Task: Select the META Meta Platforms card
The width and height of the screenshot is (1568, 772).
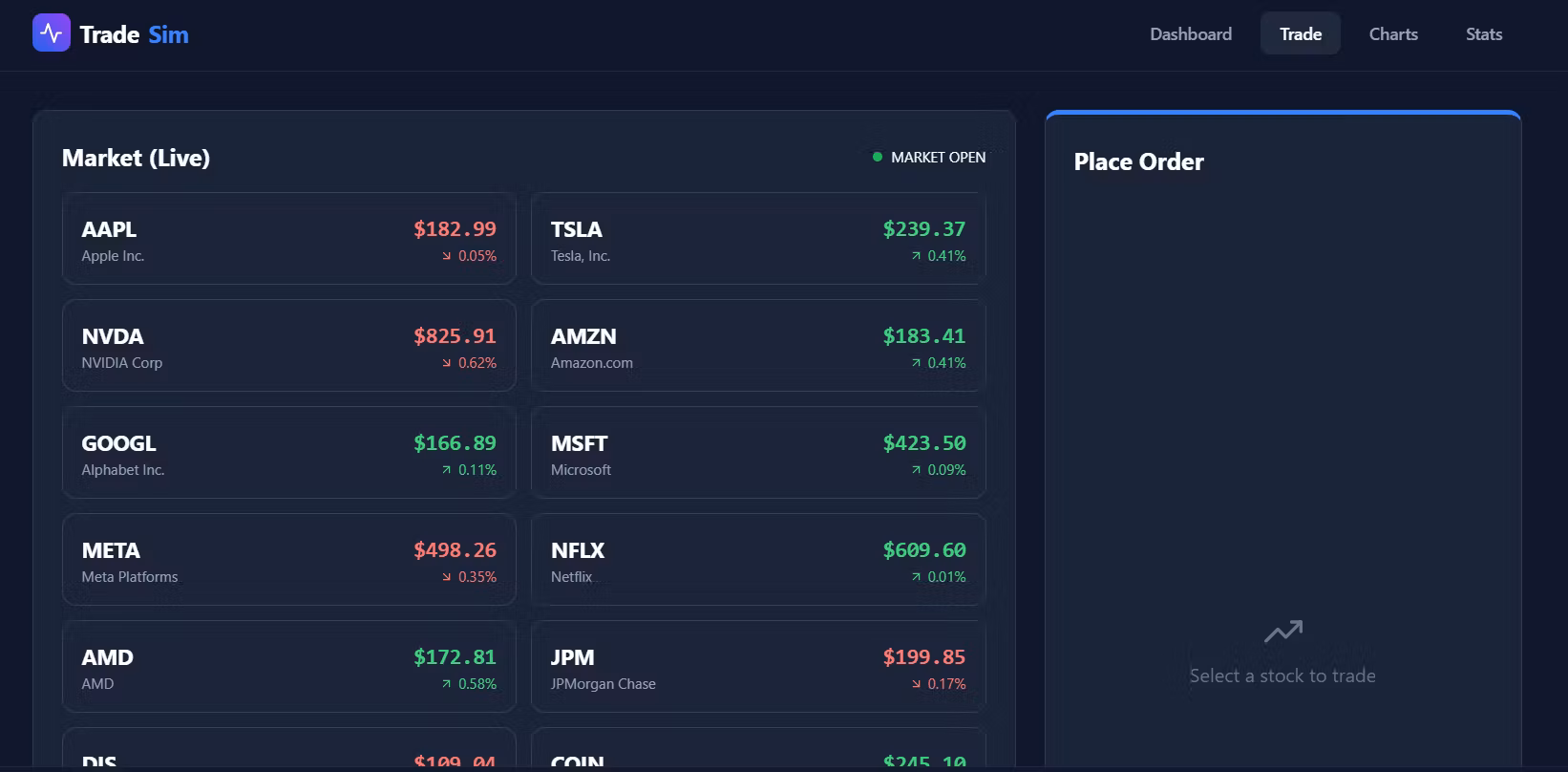Action: pyautogui.click(x=288, y=560)
